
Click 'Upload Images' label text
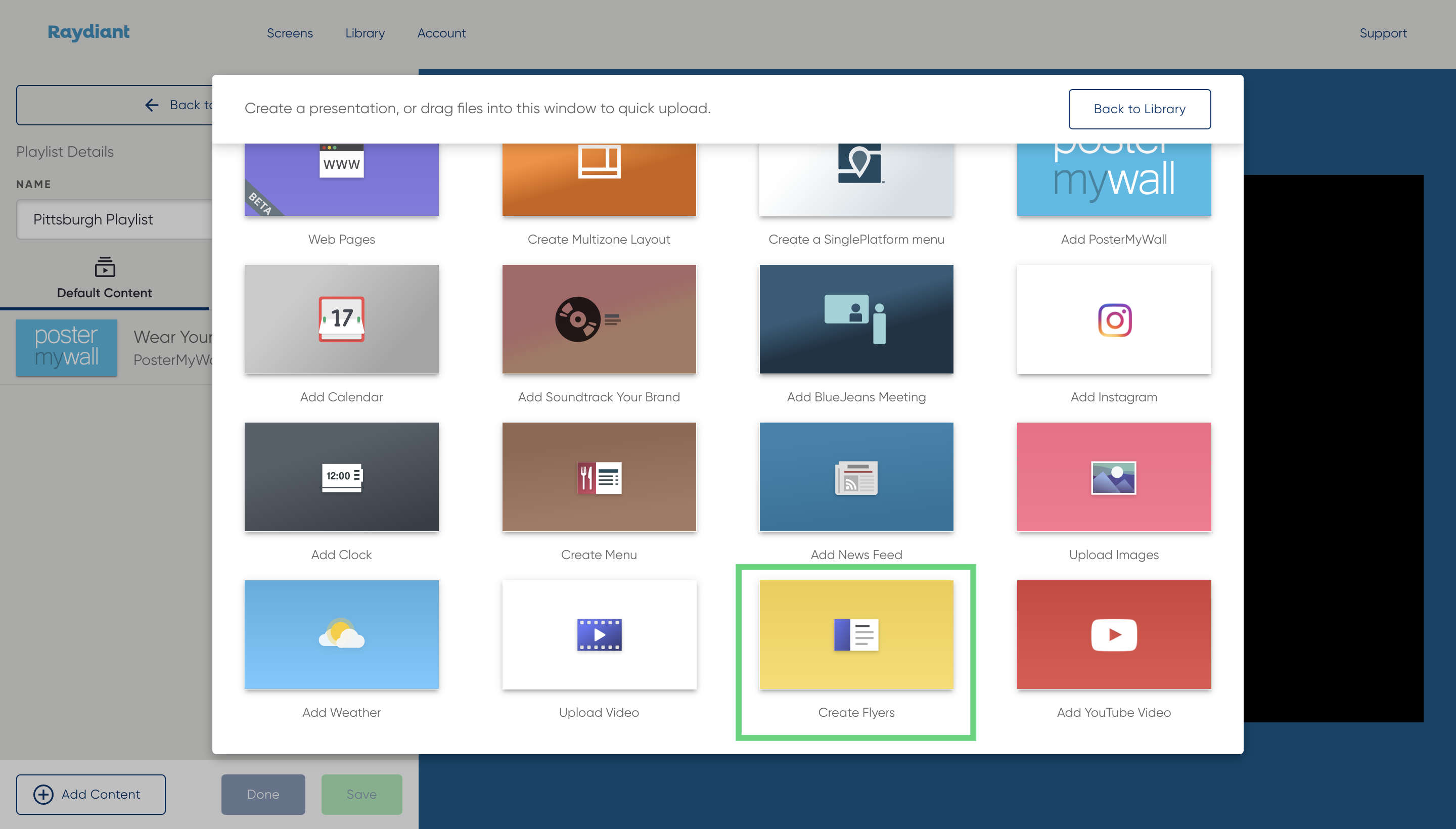tap(1113, 555)
